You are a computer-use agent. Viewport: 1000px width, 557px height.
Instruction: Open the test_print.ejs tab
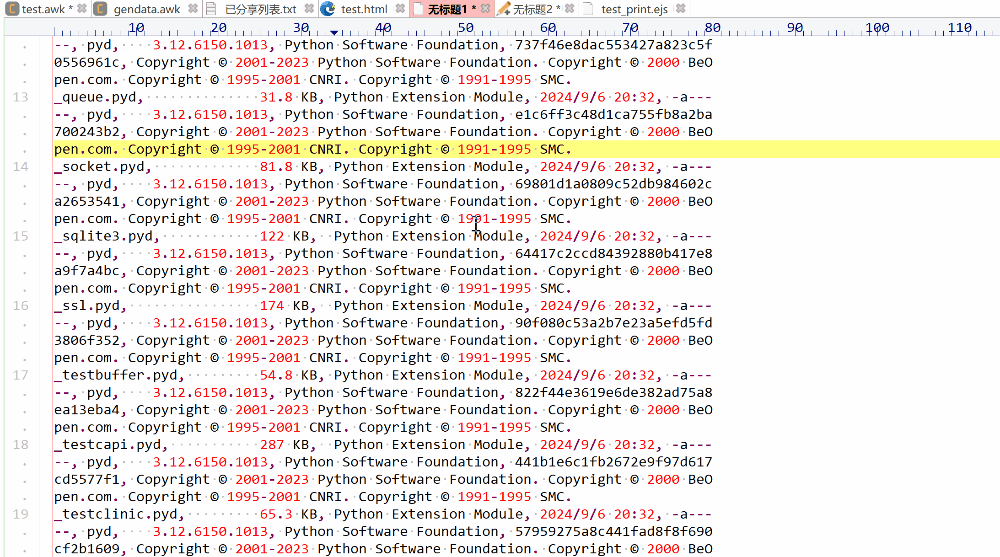pyautogui.click(x=634, y=9)
